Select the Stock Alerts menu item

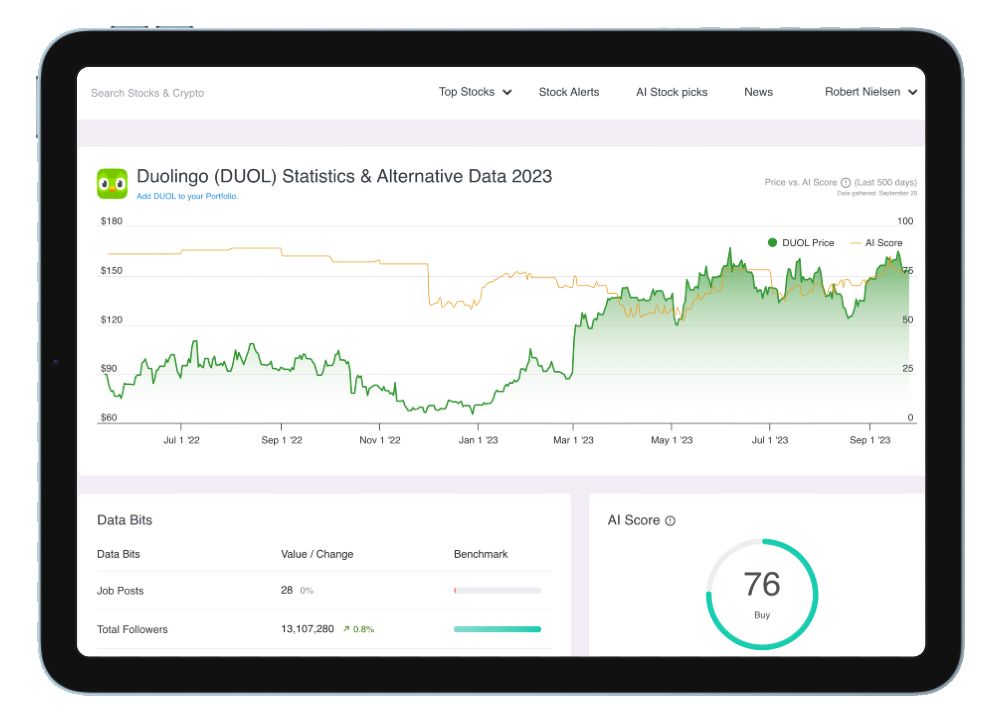pyautogui.click(x=569, y=92)
